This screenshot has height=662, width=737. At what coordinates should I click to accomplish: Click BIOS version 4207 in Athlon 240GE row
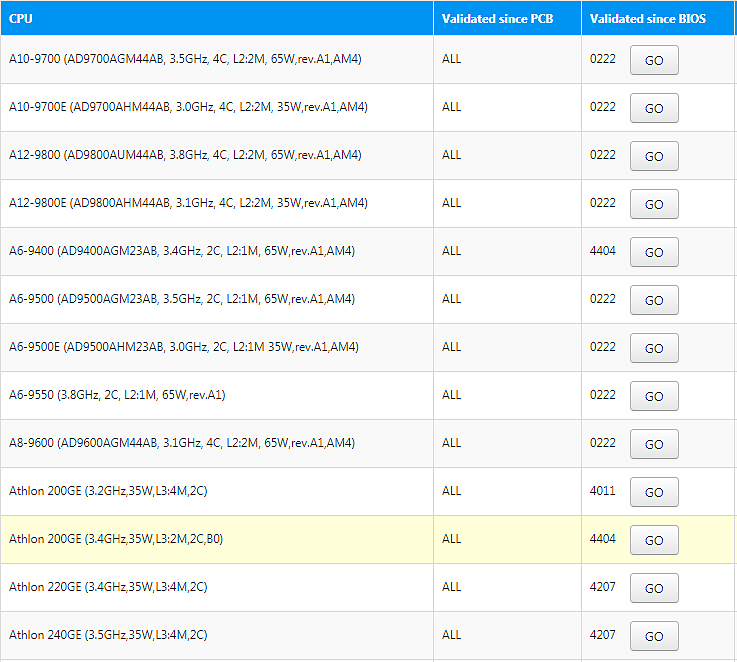pyautogui.click(x=603, y=634)
